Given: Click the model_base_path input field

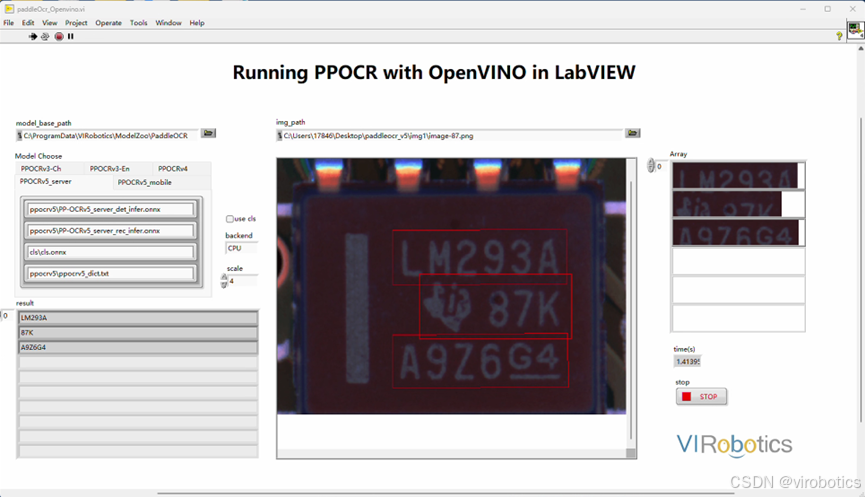Looking at the screenshot, I should pos(107,136).
